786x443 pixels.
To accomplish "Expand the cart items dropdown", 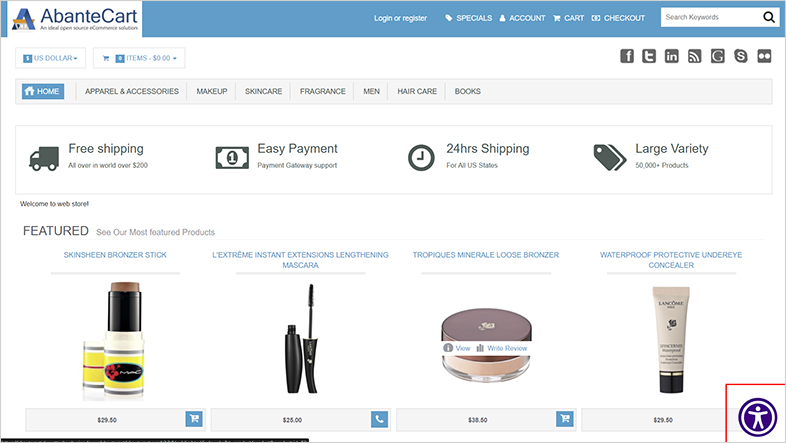I will click(x=139, y=58).
